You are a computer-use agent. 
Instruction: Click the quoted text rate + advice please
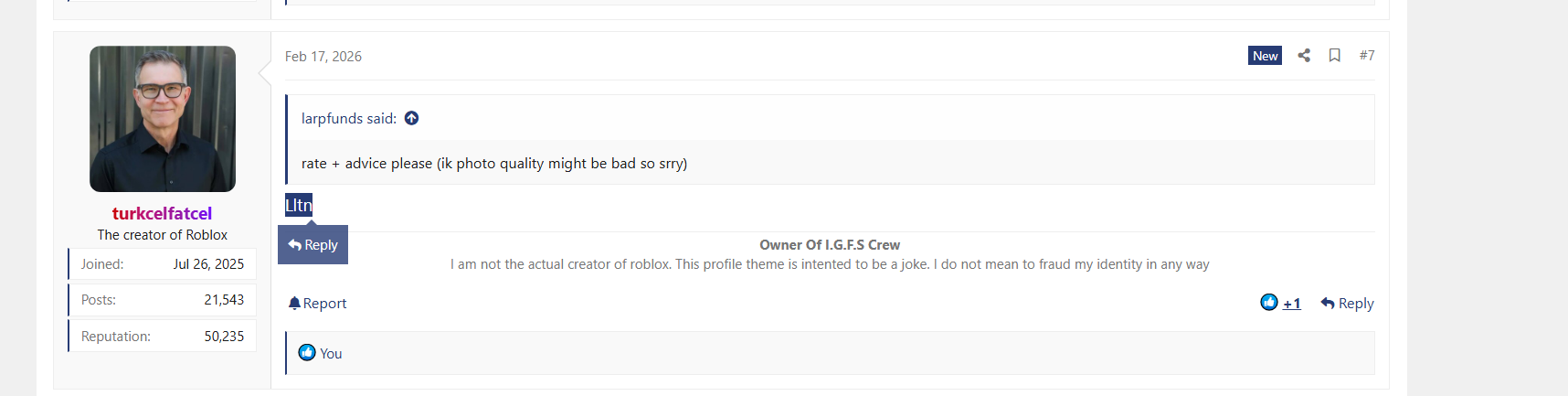pos(493,164)
